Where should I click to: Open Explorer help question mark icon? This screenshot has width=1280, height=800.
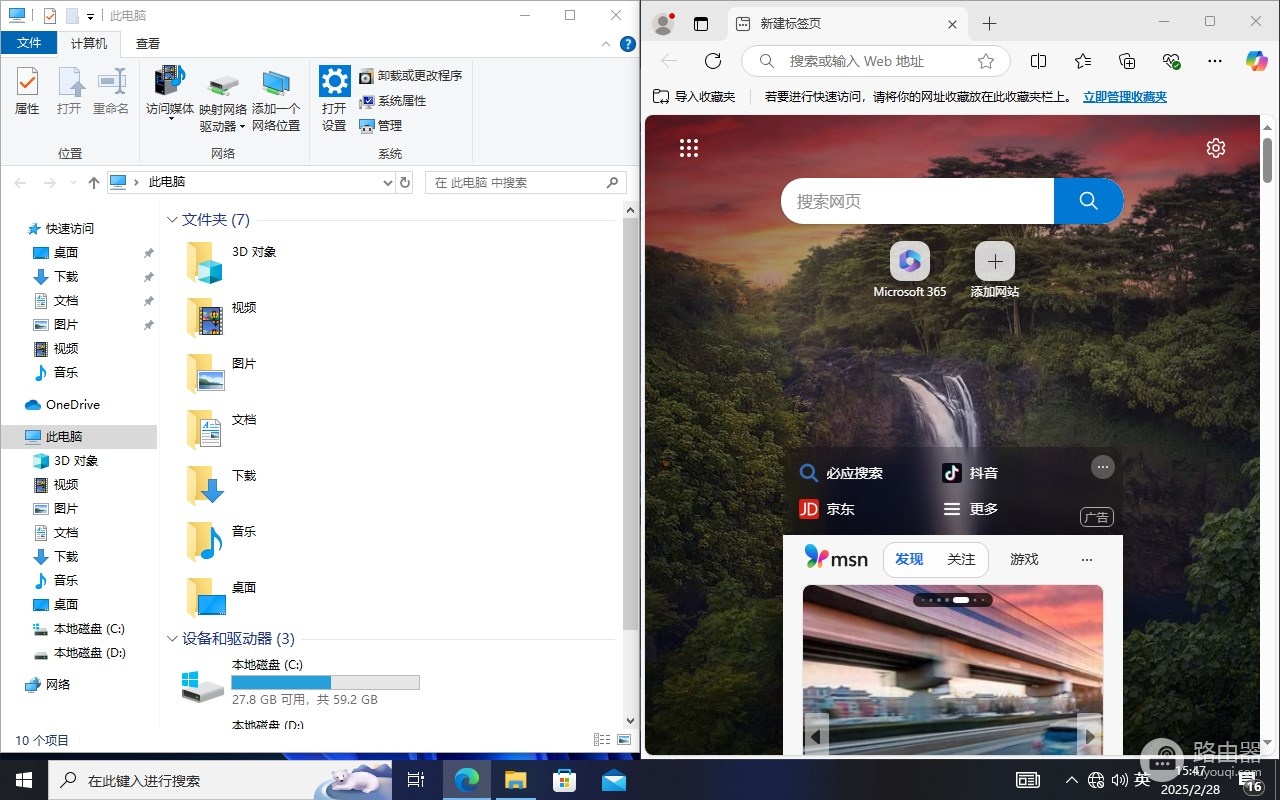628,44
